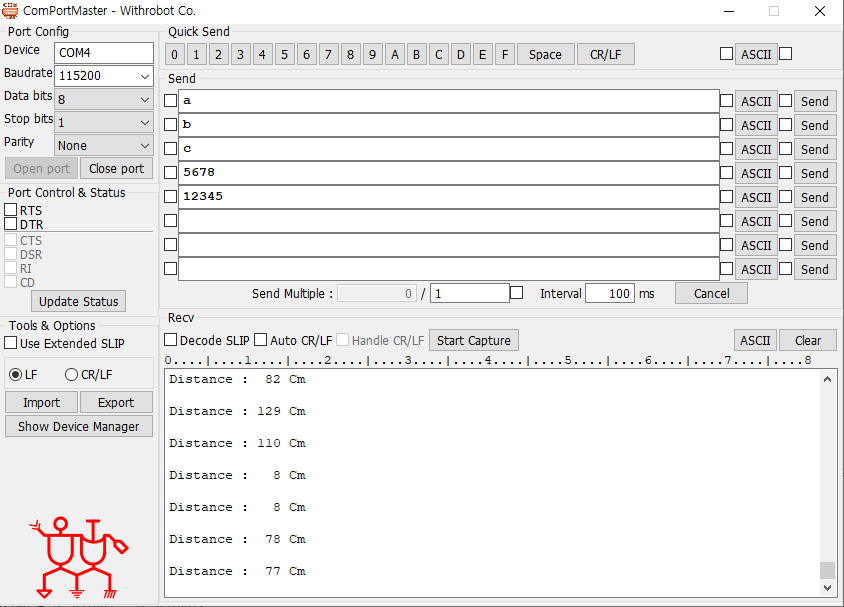Quick send hex digit 5
844x607 pixels.
284,54
